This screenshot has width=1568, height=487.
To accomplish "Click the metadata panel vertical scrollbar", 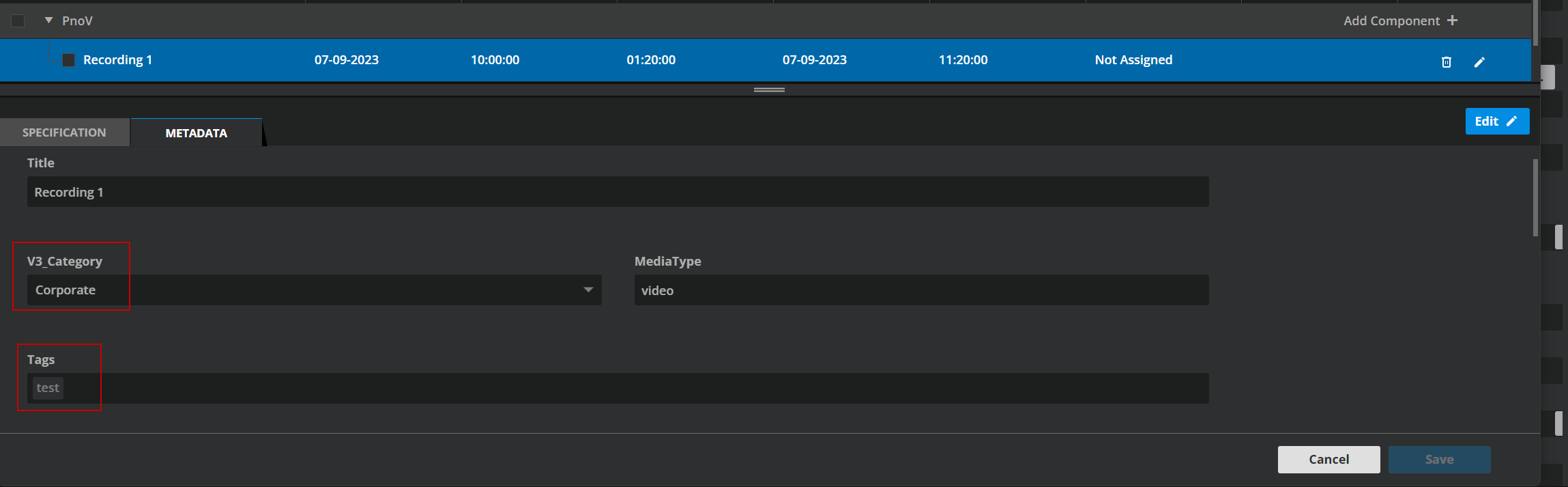I will (x=1535, y=198).
